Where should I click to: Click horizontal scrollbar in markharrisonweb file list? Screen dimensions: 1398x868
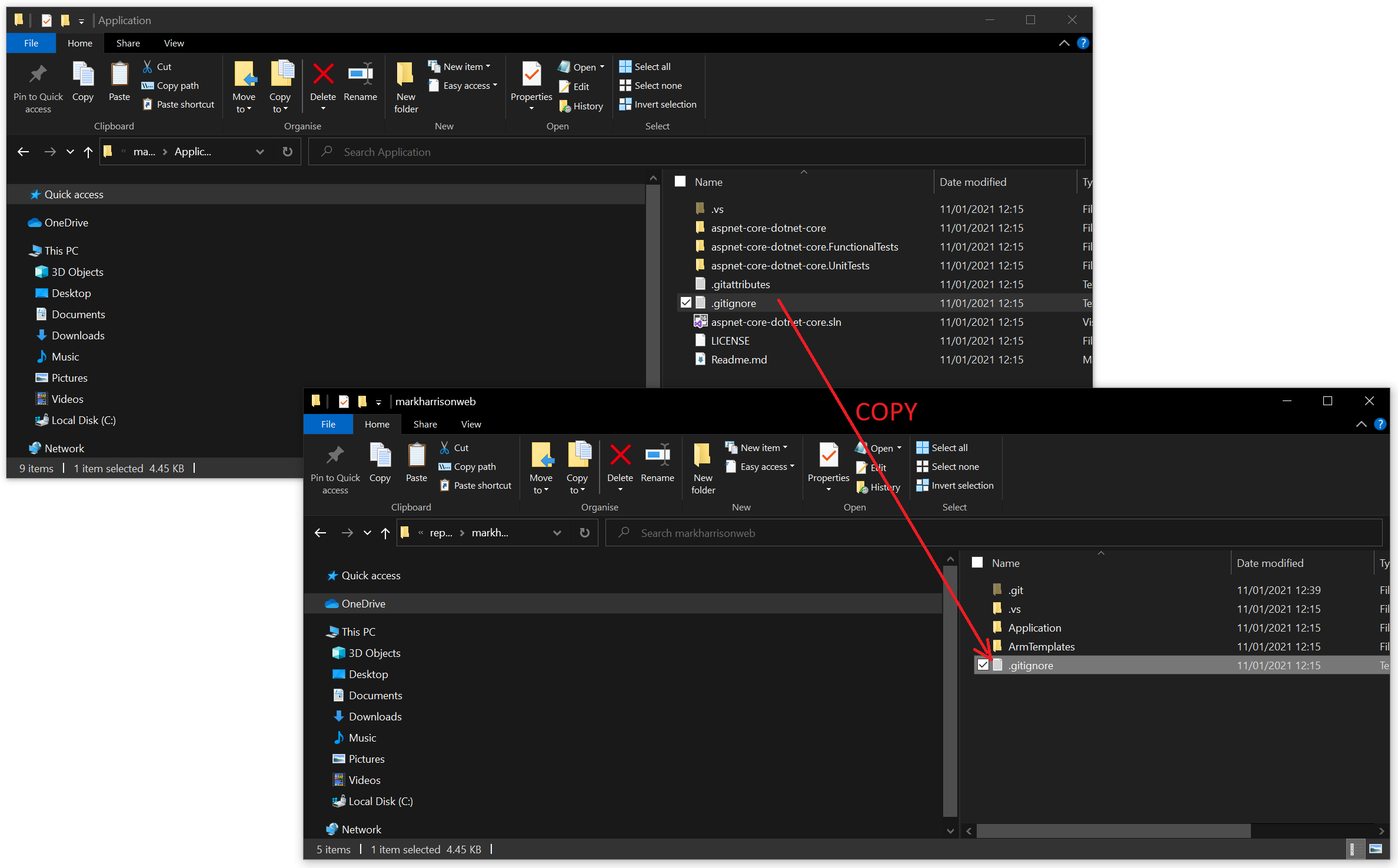(1113, 830)
